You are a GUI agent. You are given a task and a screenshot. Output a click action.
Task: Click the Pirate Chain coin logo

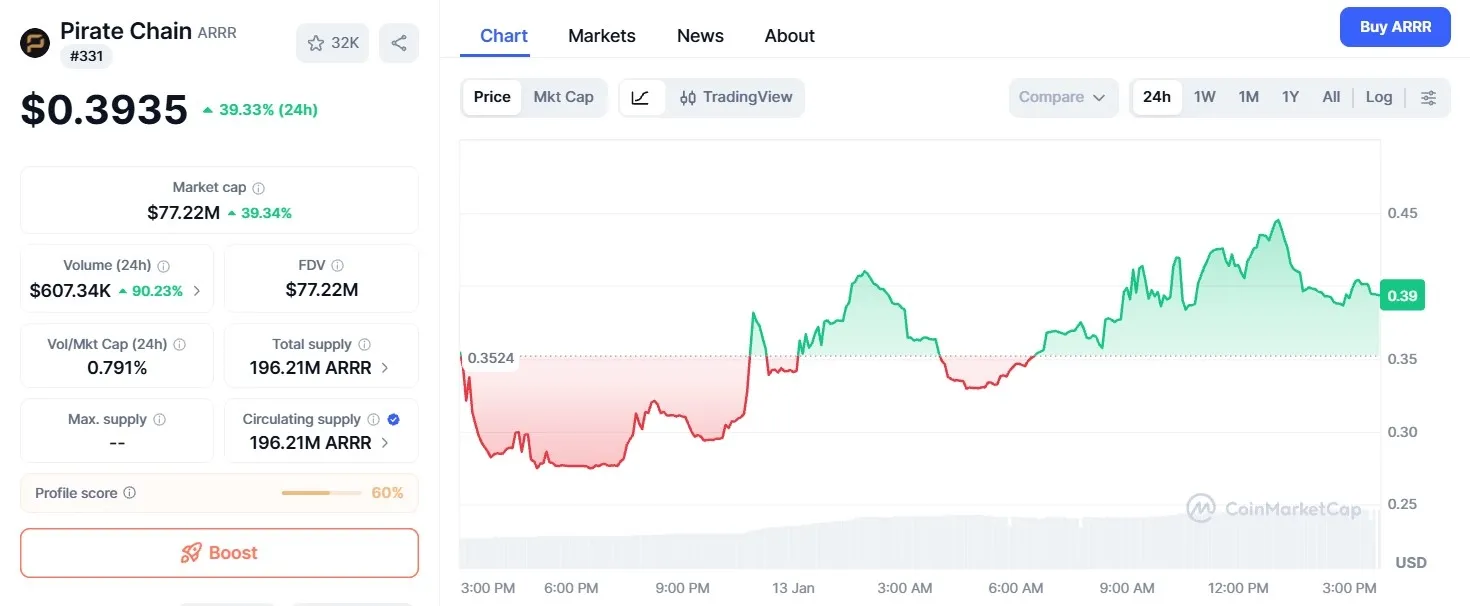coord(34,42)
